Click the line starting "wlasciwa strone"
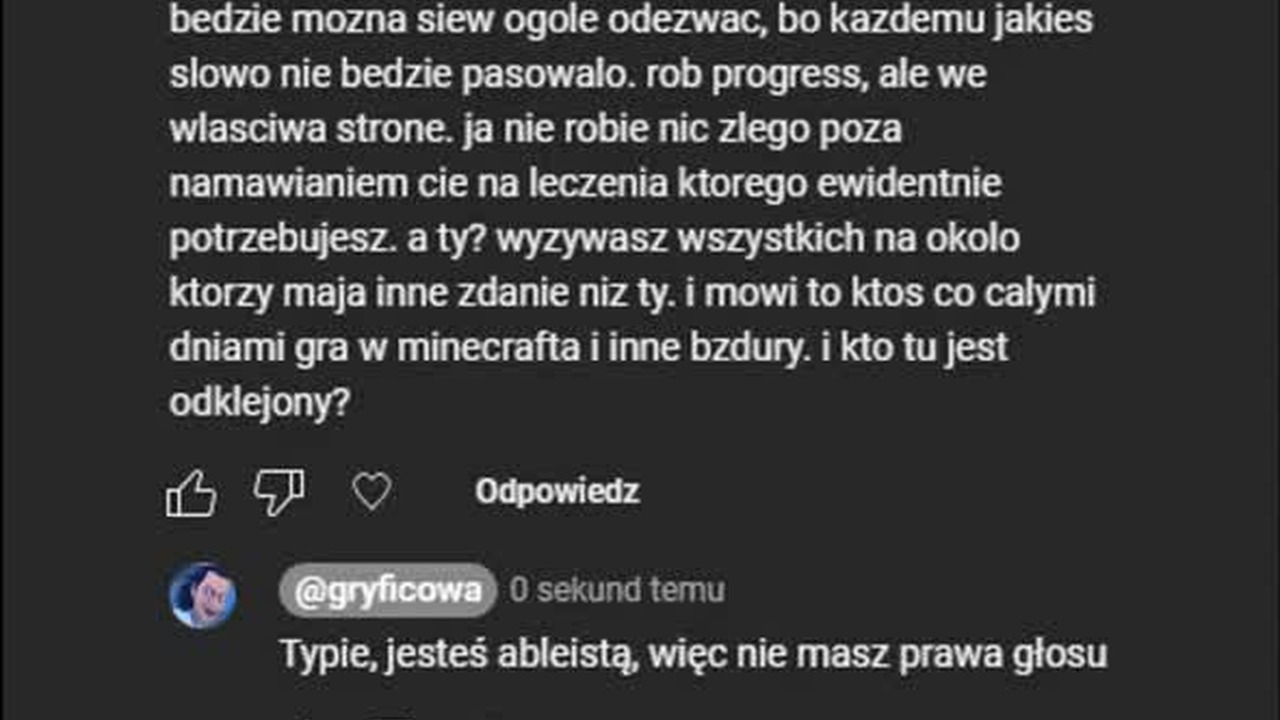The width and height of the screenshot is (1280, 720). 536,129
